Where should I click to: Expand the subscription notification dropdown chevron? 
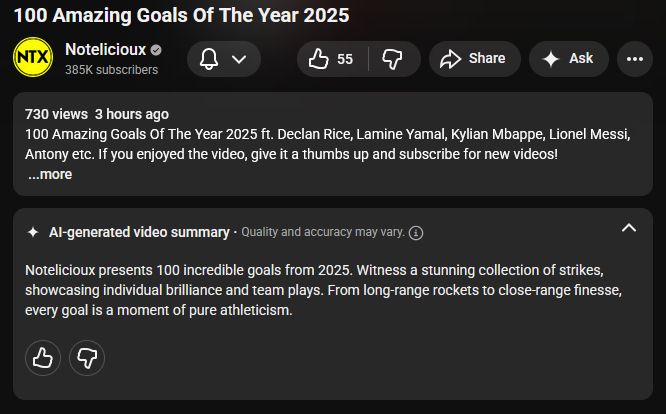239,59
